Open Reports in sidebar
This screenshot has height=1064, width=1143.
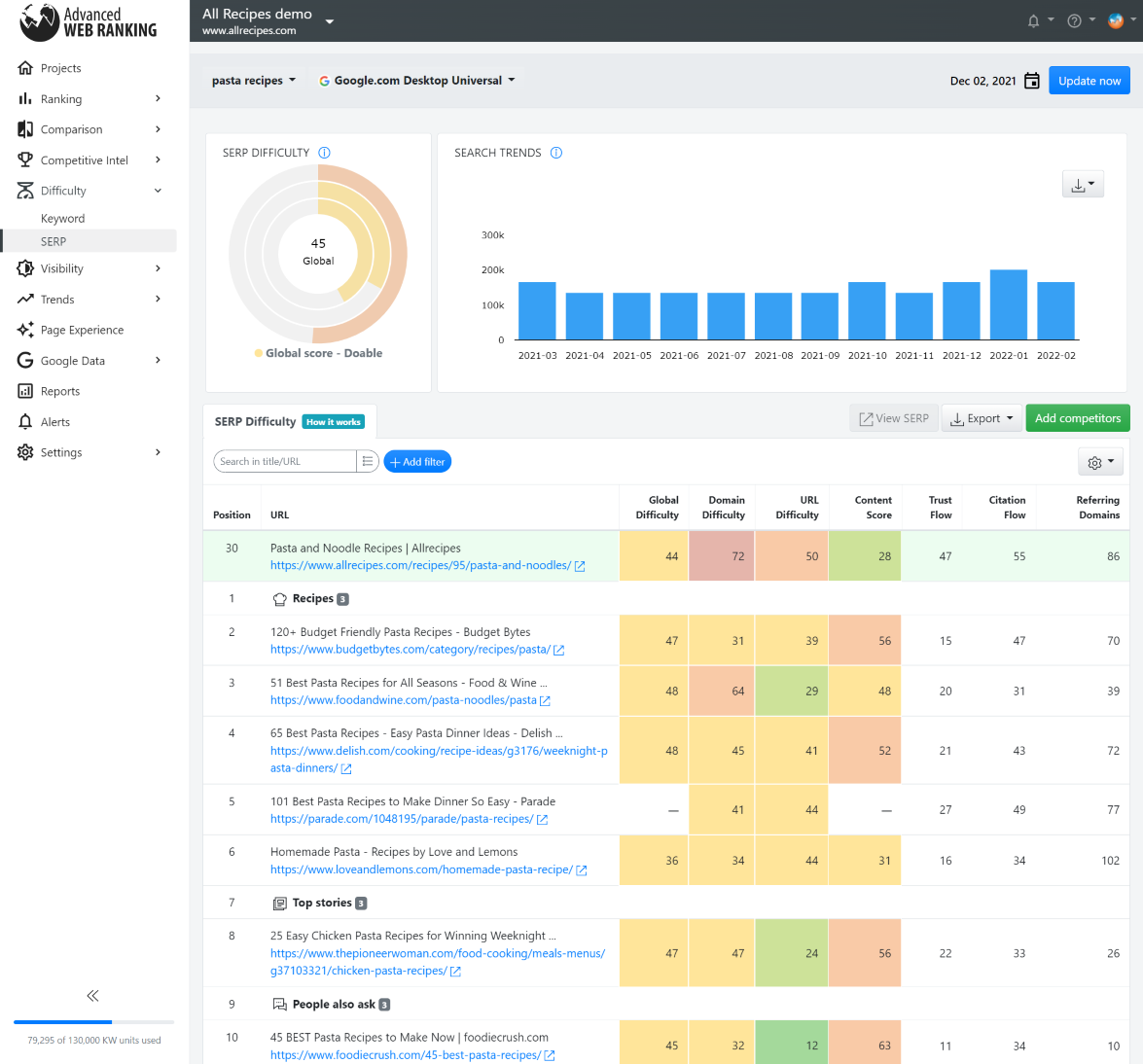pos(59,391)
